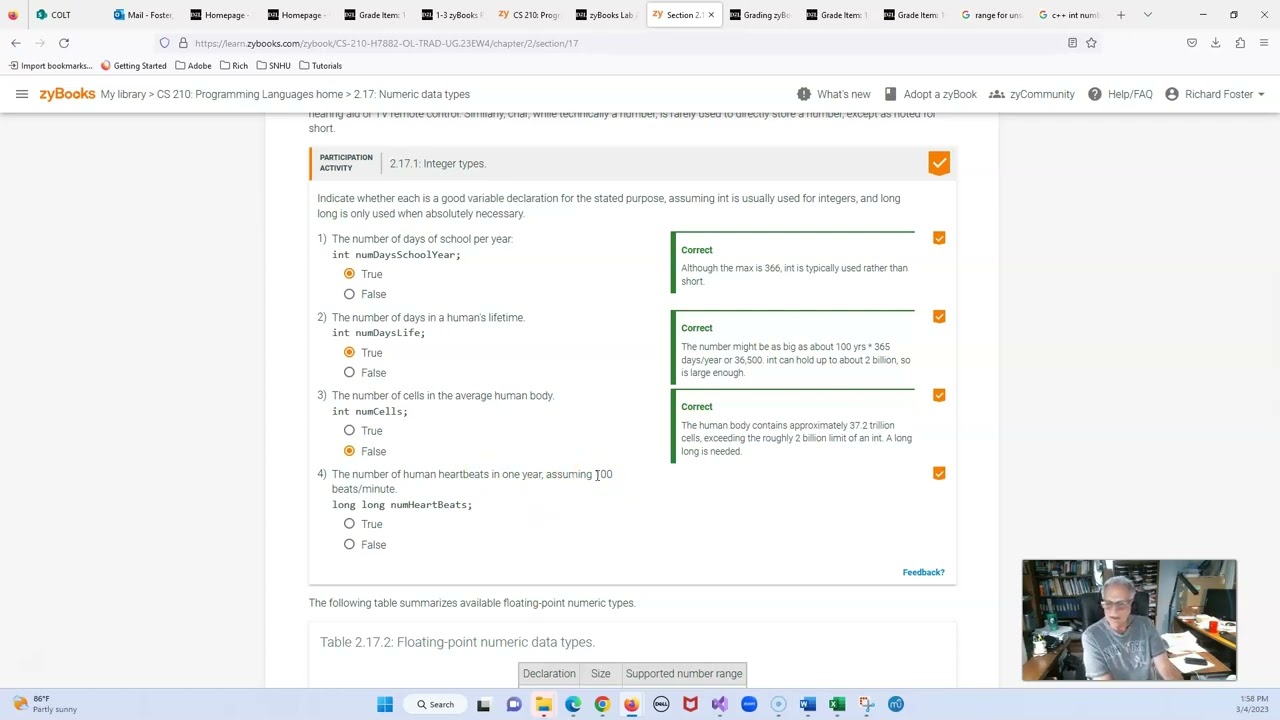The width and height of the screenshot is (1280, 720).
Task: Click the Declaration column header
Action: pyautogui.click(x=549, y=674)
